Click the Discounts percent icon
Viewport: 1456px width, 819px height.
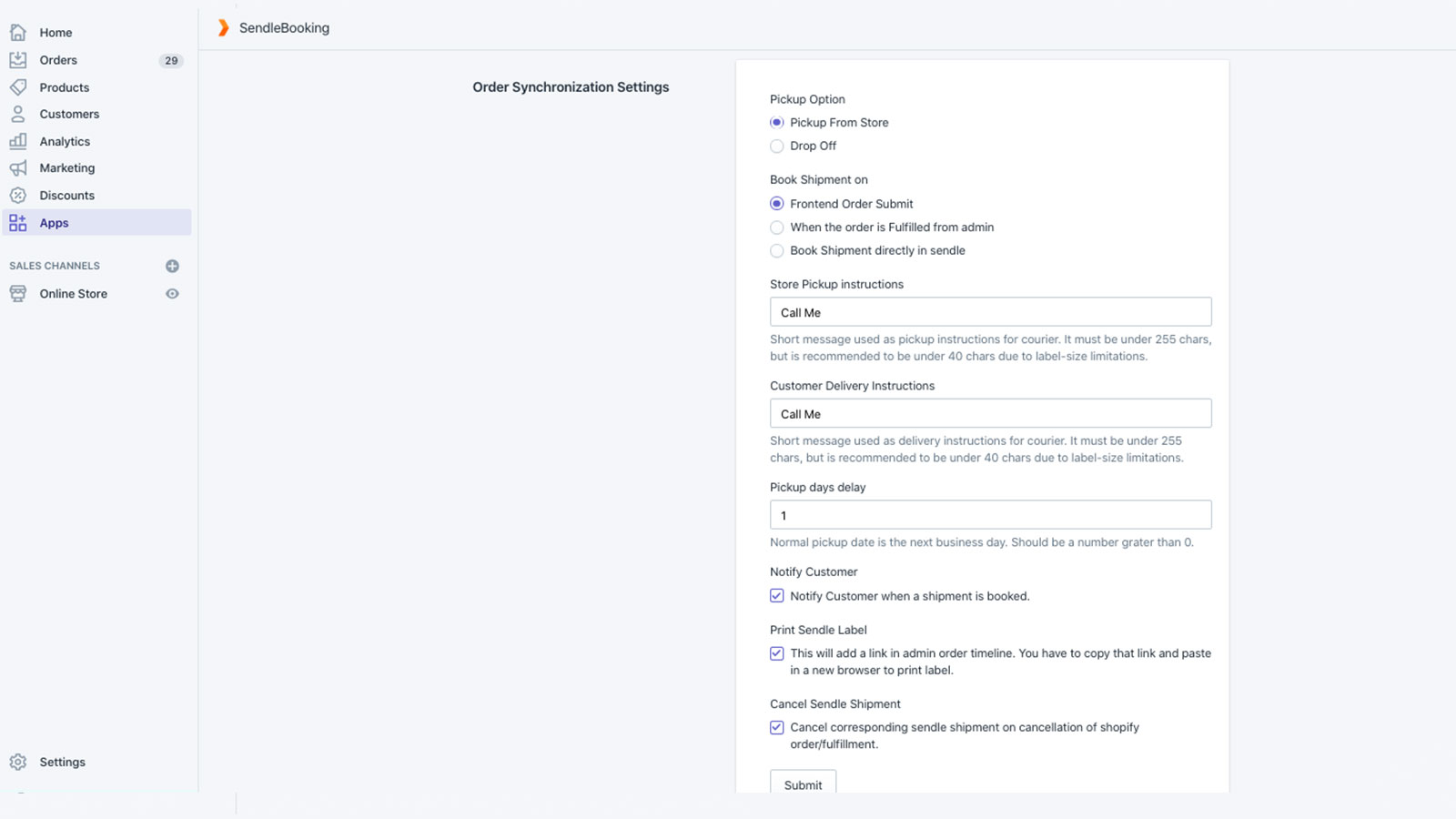[17, 196]
